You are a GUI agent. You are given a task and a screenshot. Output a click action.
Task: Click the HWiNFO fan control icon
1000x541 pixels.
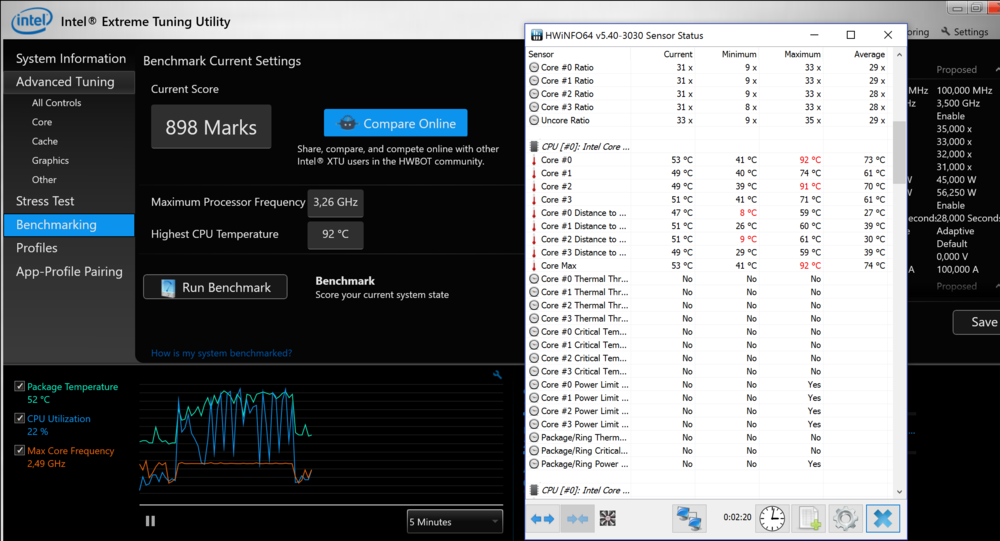(x=607, y=518)
